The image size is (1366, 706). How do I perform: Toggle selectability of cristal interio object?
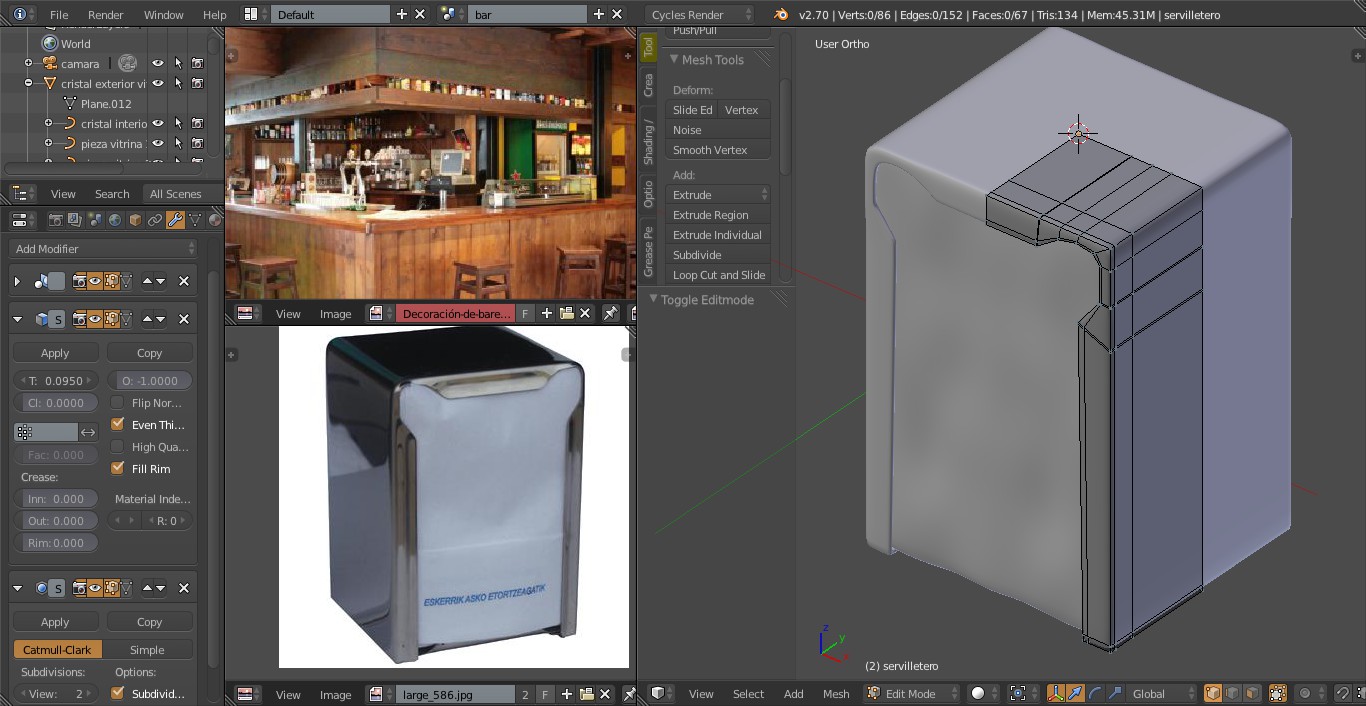[x=178, y=123]
